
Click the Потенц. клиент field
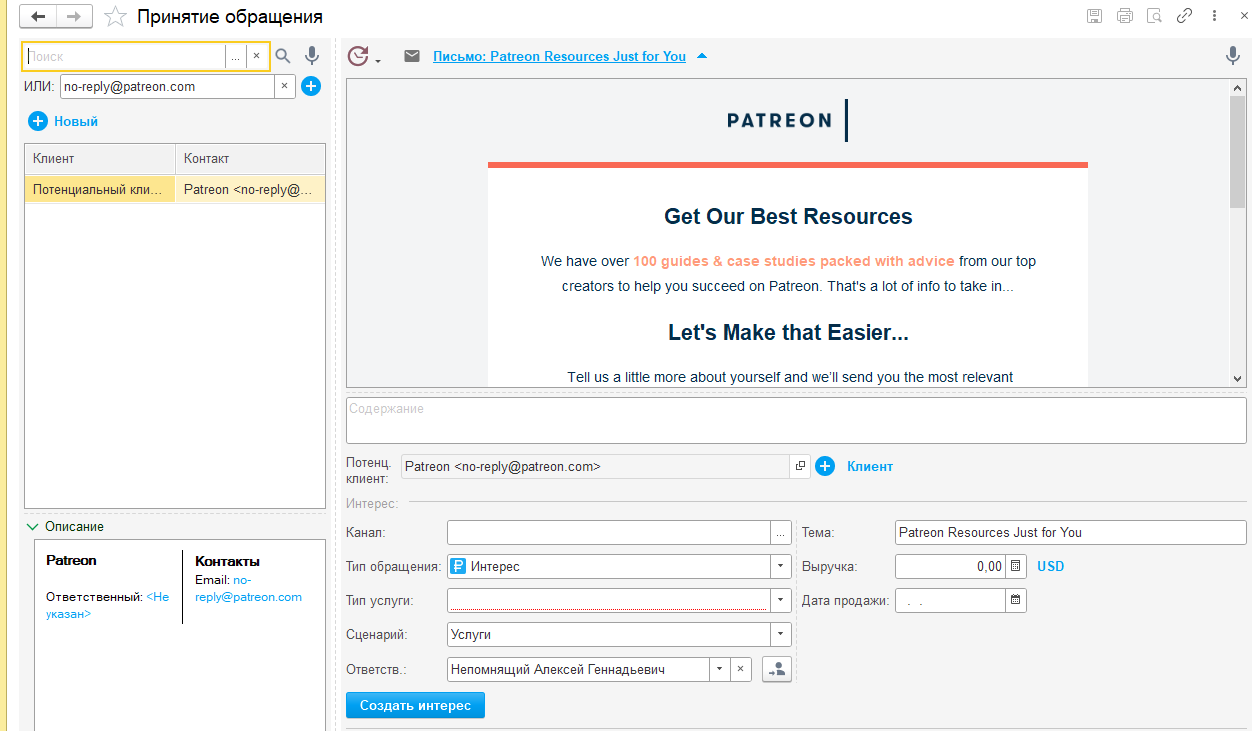click(596, 466)
